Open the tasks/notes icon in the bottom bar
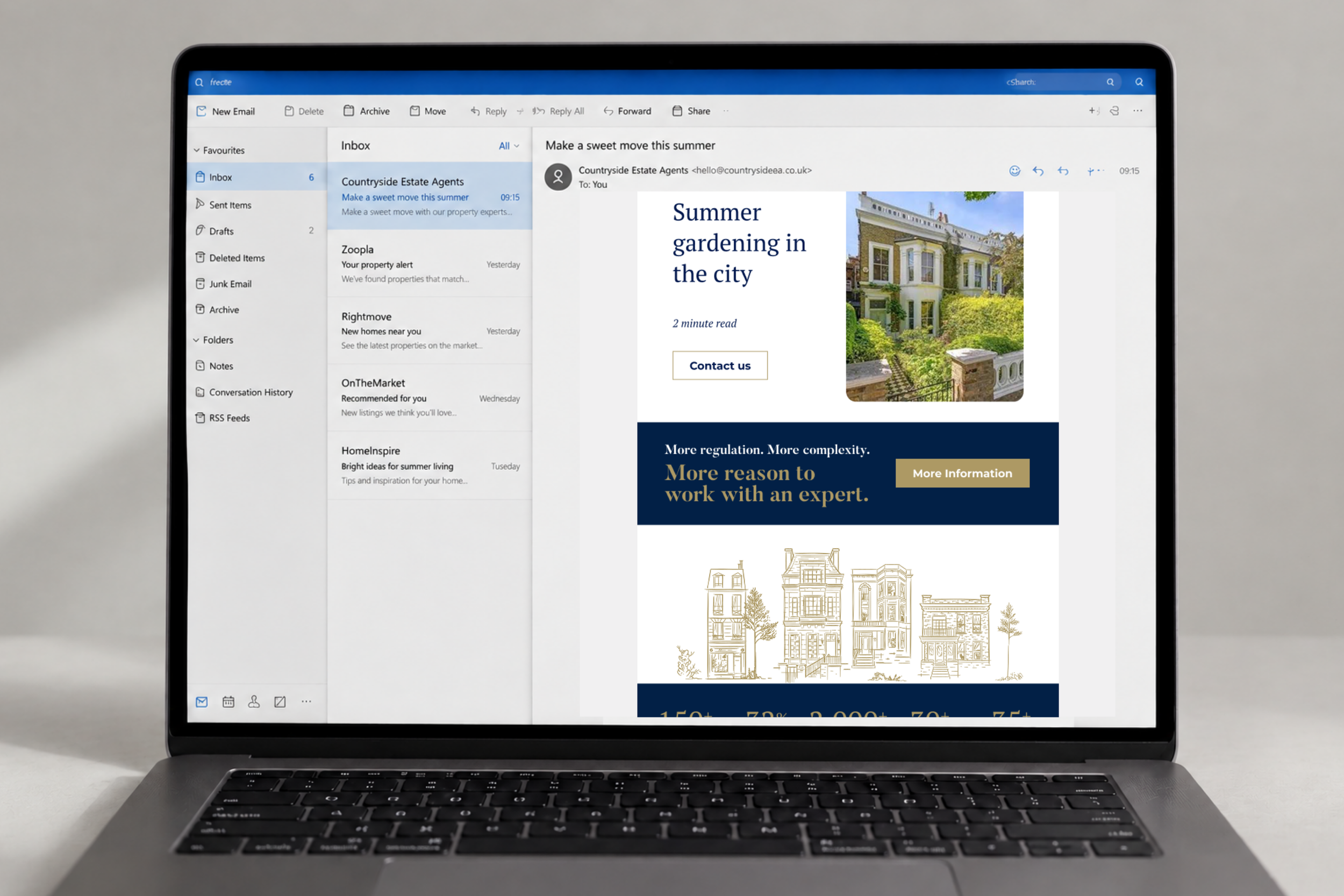The image size is (1344, 896). [280, 702]
